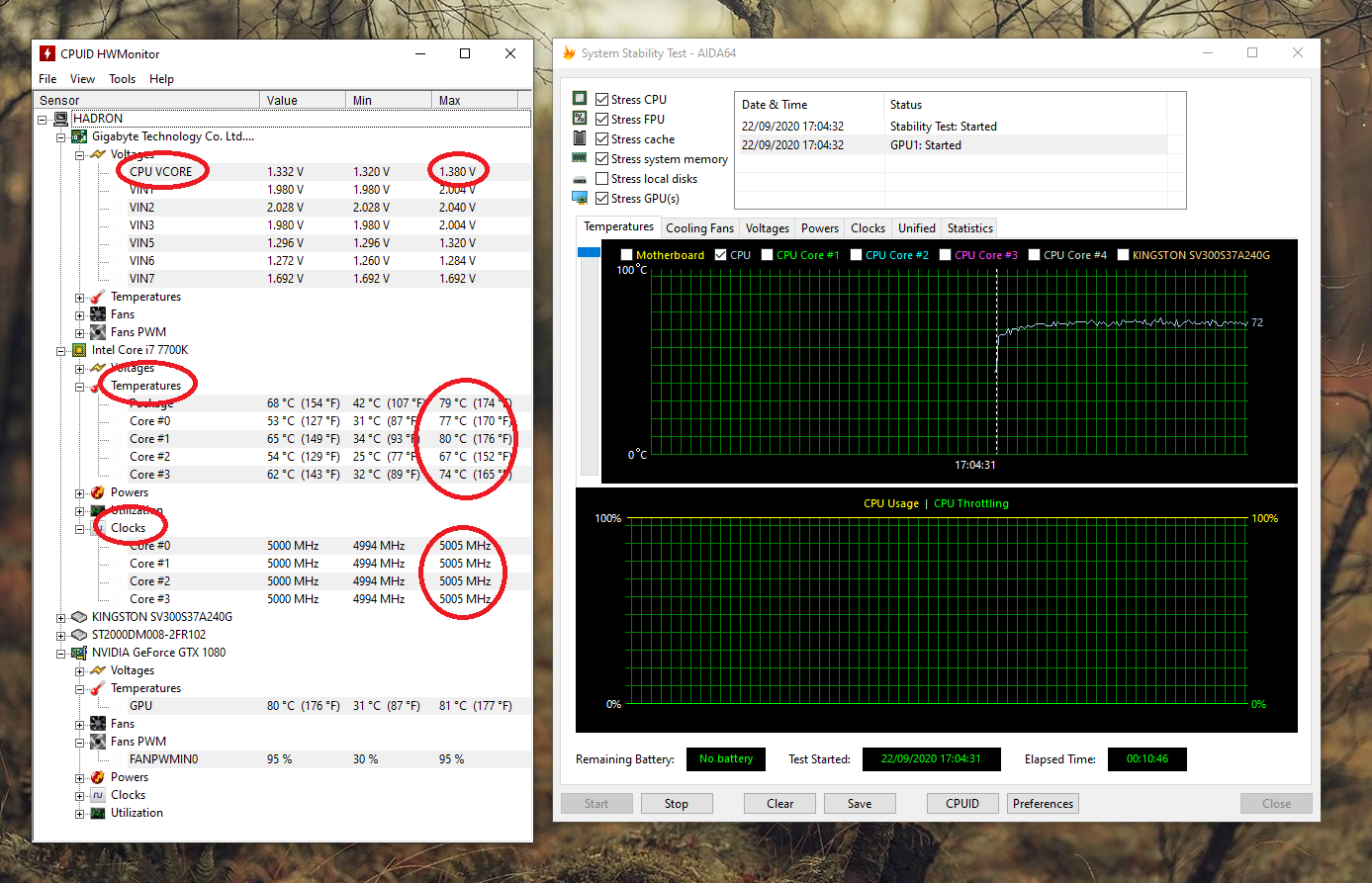The height and width of the screenshot is (883, 1372).
Task: Click the Save button
Action: coord(860,804)
